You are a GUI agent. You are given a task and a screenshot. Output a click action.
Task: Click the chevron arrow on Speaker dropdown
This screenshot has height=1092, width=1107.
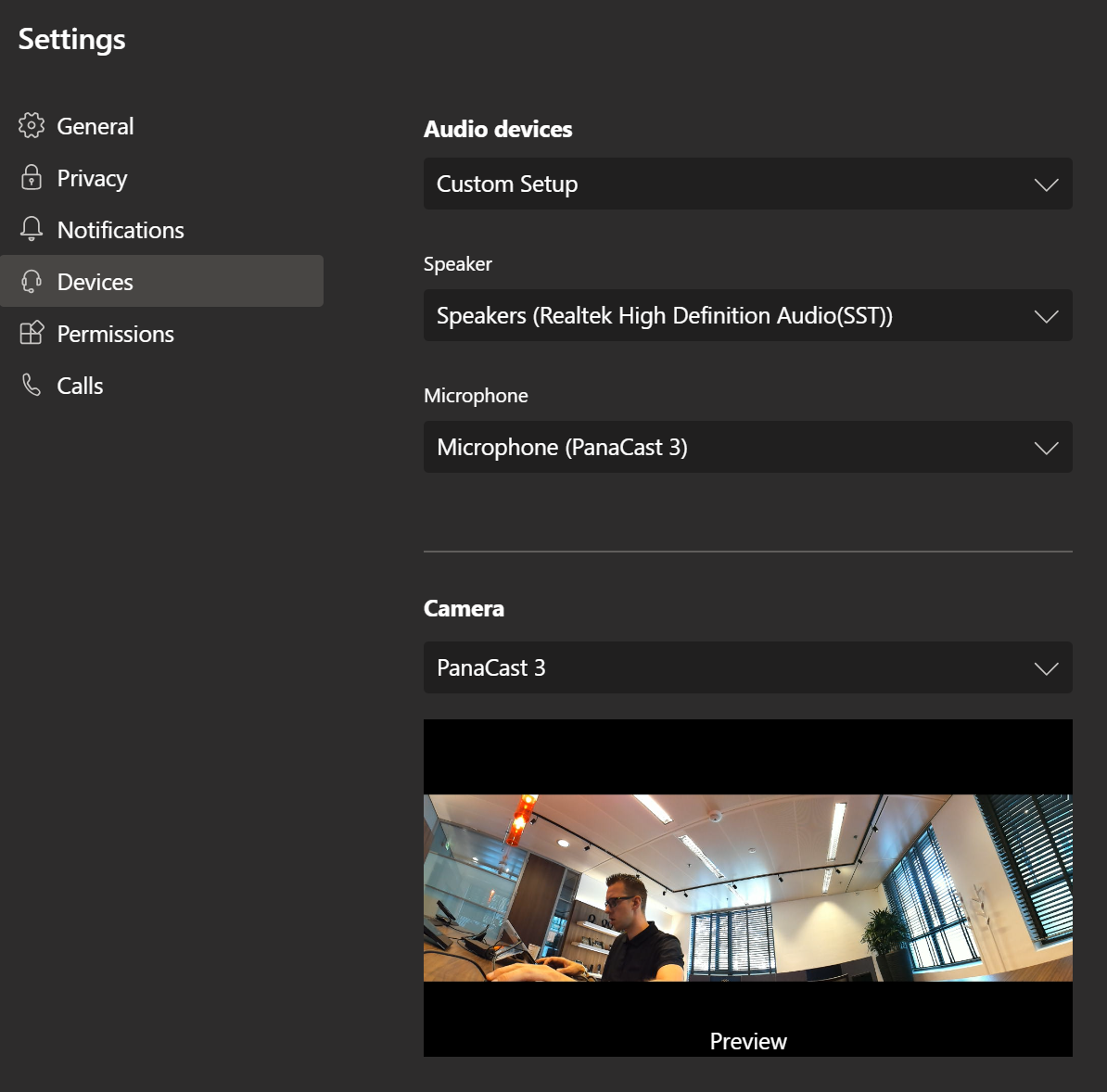[x=1046, y=316]
